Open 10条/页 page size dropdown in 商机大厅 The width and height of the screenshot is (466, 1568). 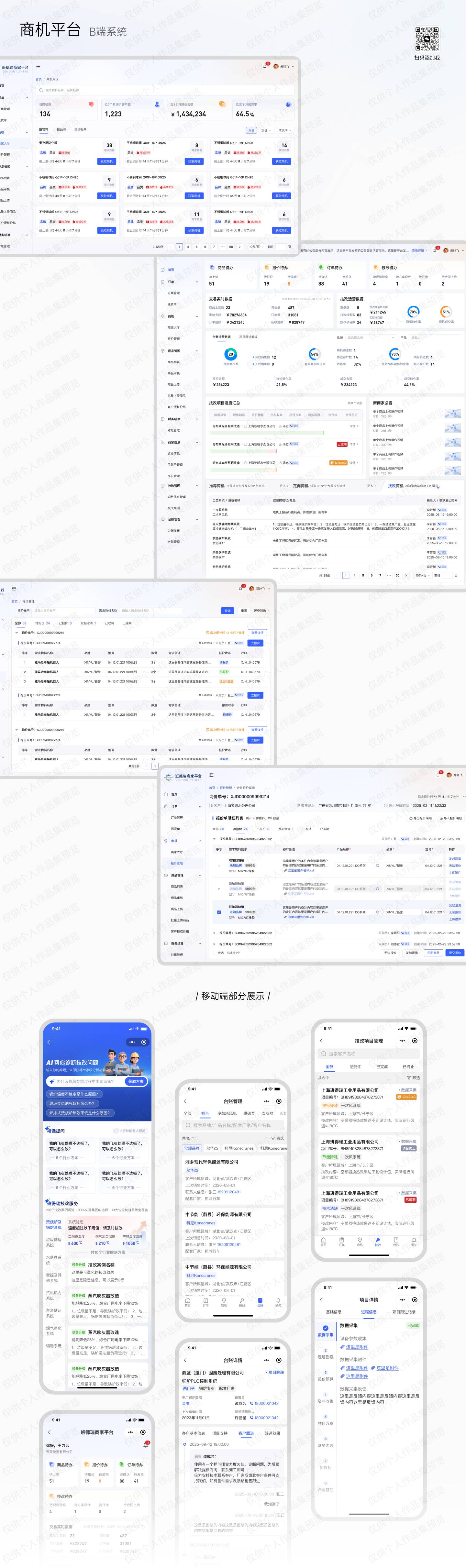click(257, 247)
